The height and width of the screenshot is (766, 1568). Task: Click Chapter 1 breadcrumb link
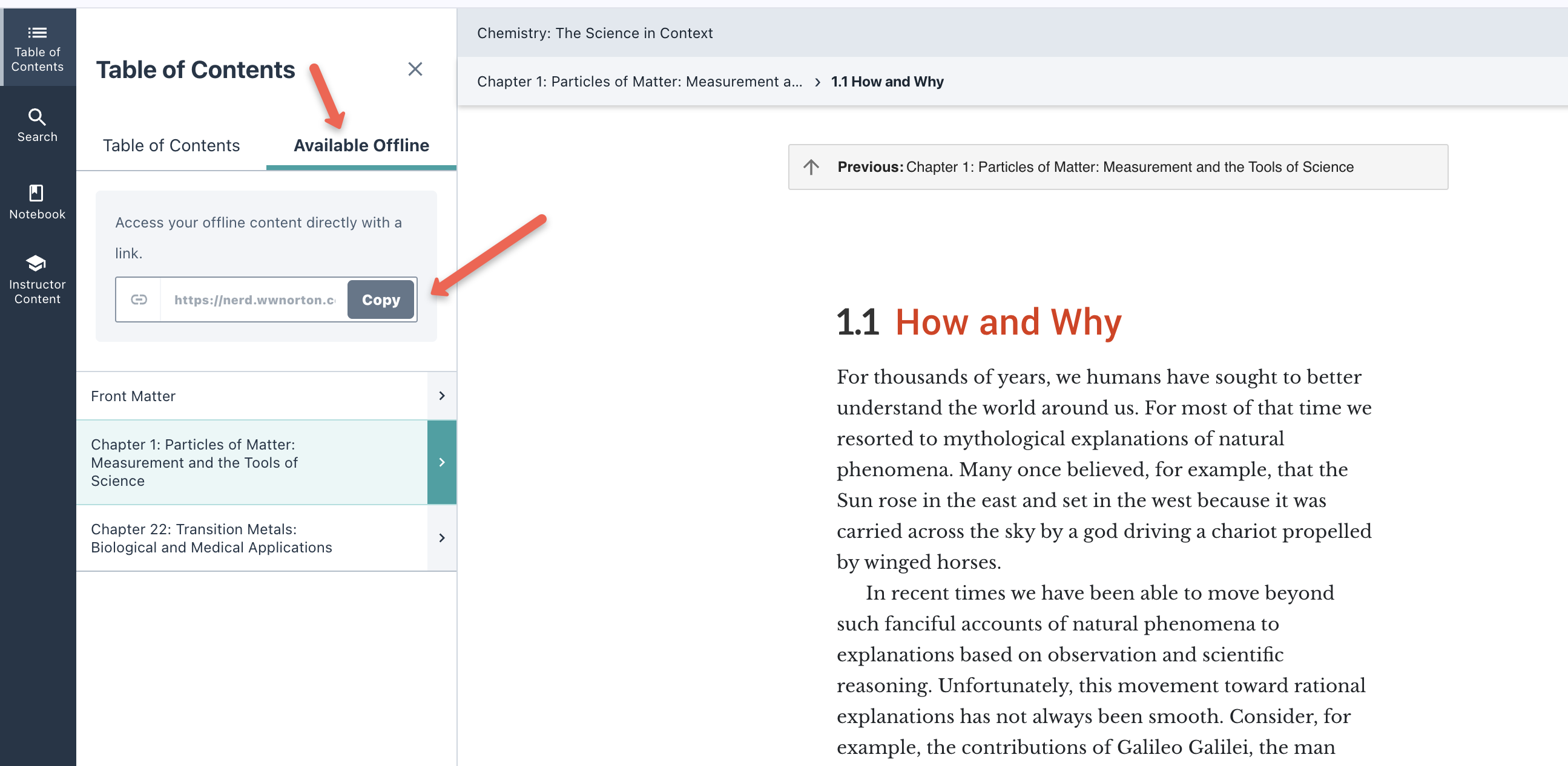tap(639, 82)
